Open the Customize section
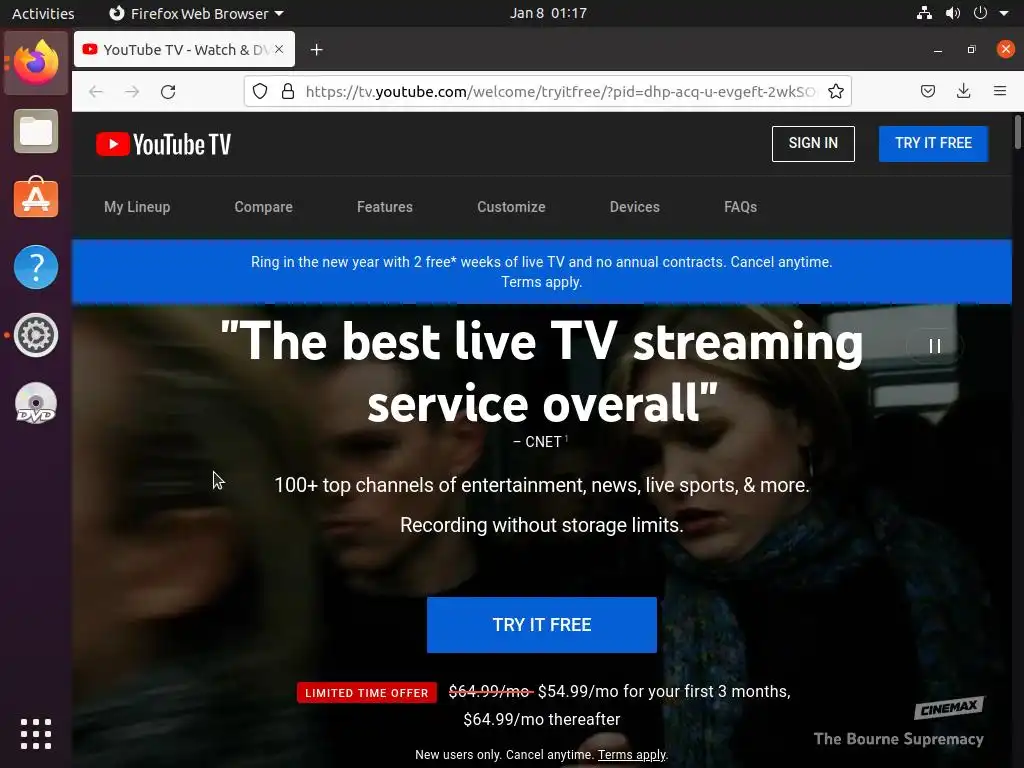Screen dimensions: 1024x768 coord(511,207)
